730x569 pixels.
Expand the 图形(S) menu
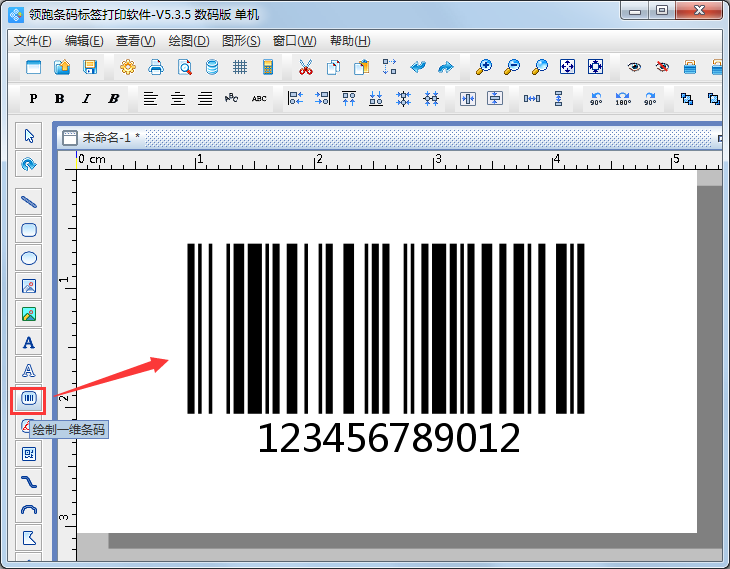click(x=241, y=41)
